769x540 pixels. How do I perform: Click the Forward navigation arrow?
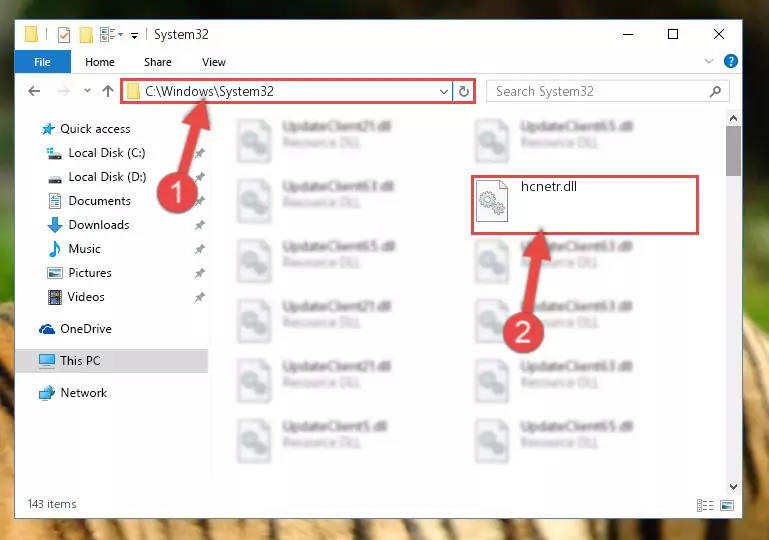(x=64, y=91)
